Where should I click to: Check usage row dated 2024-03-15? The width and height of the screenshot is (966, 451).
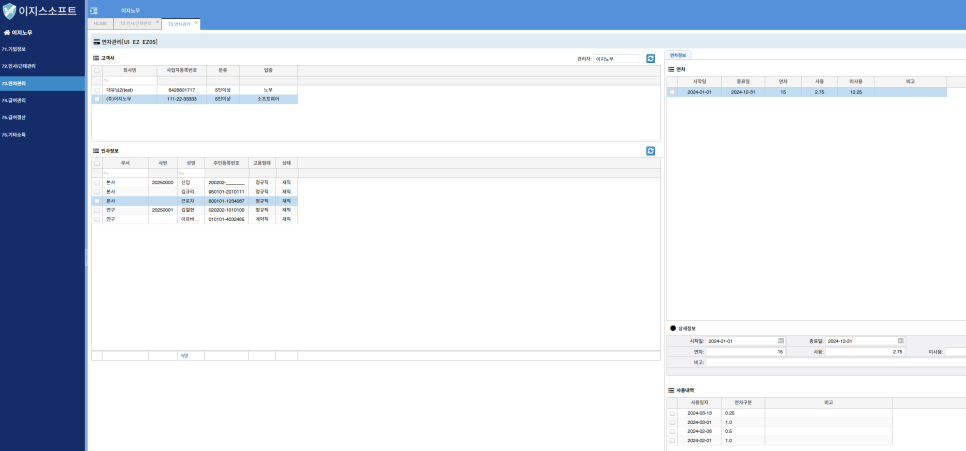(x=672, y=413)
